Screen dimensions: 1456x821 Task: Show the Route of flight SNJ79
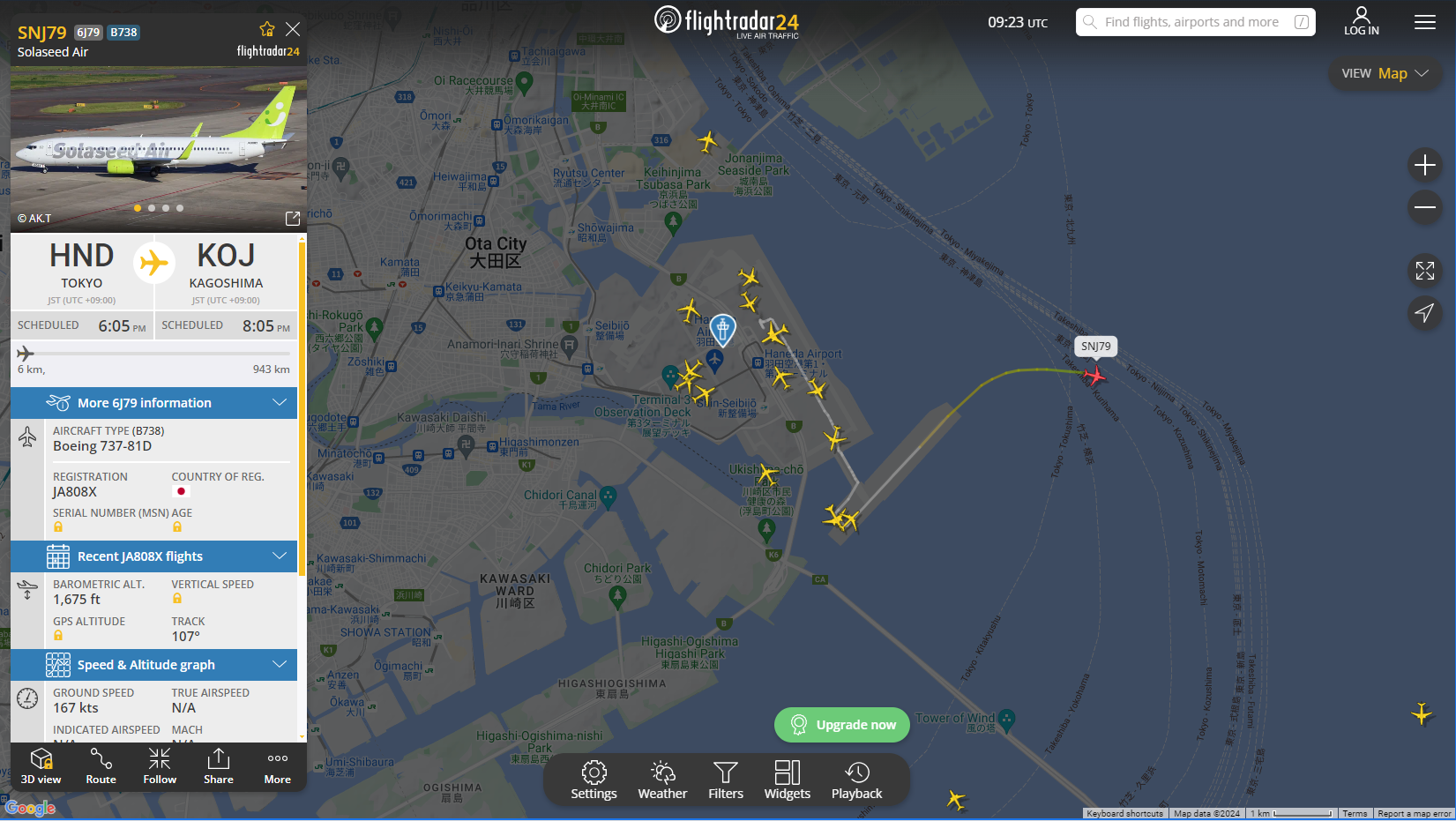(101, 765)
